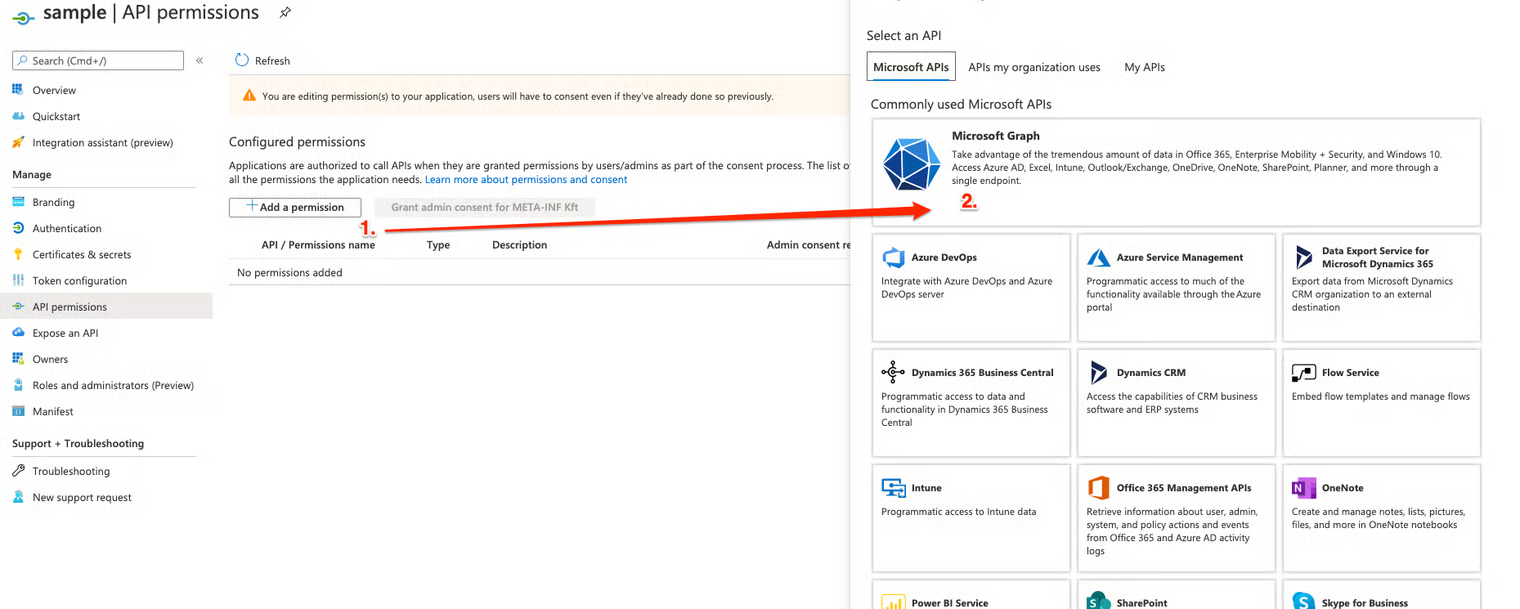1520x609 pixels.
Task: Click the Add a permission button
Action: [x=295, y=207]
